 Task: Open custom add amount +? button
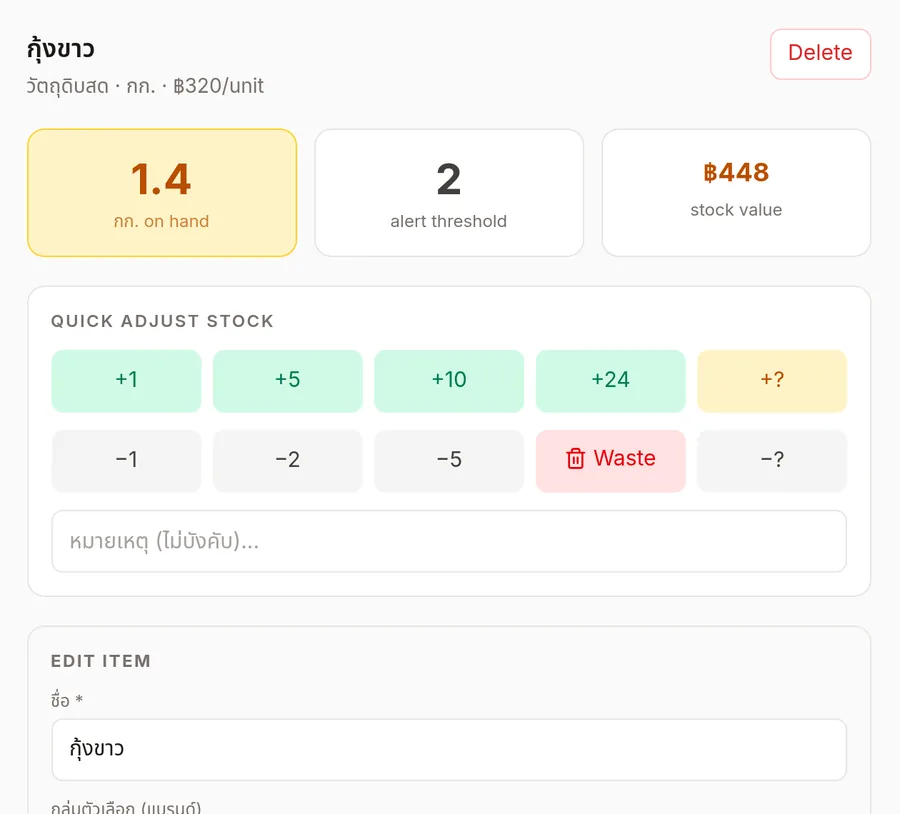pos(772,381)
